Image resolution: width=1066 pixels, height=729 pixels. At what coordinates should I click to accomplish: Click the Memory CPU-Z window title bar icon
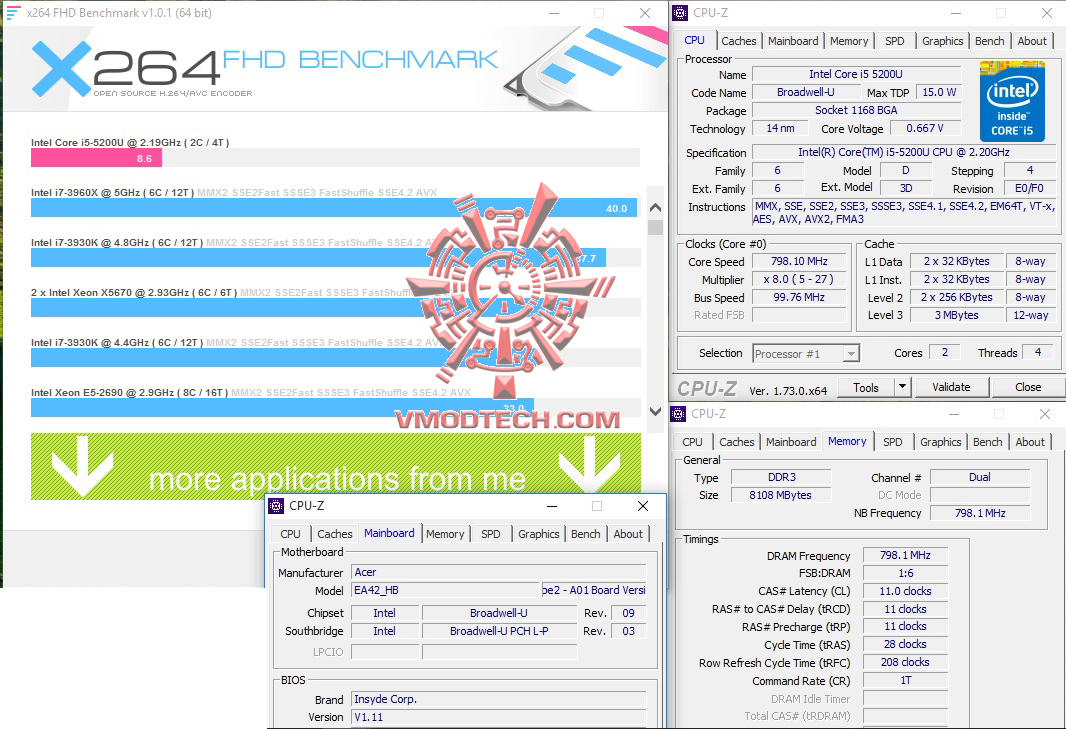(678, 413)
